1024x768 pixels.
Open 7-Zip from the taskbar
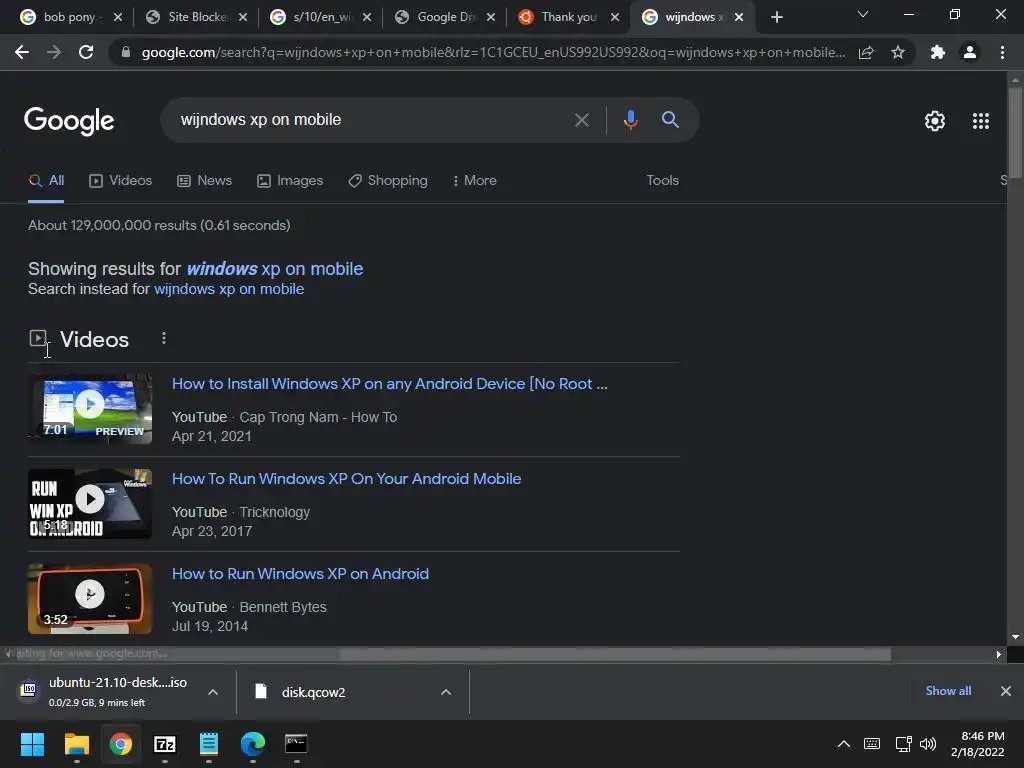point(165,744)
